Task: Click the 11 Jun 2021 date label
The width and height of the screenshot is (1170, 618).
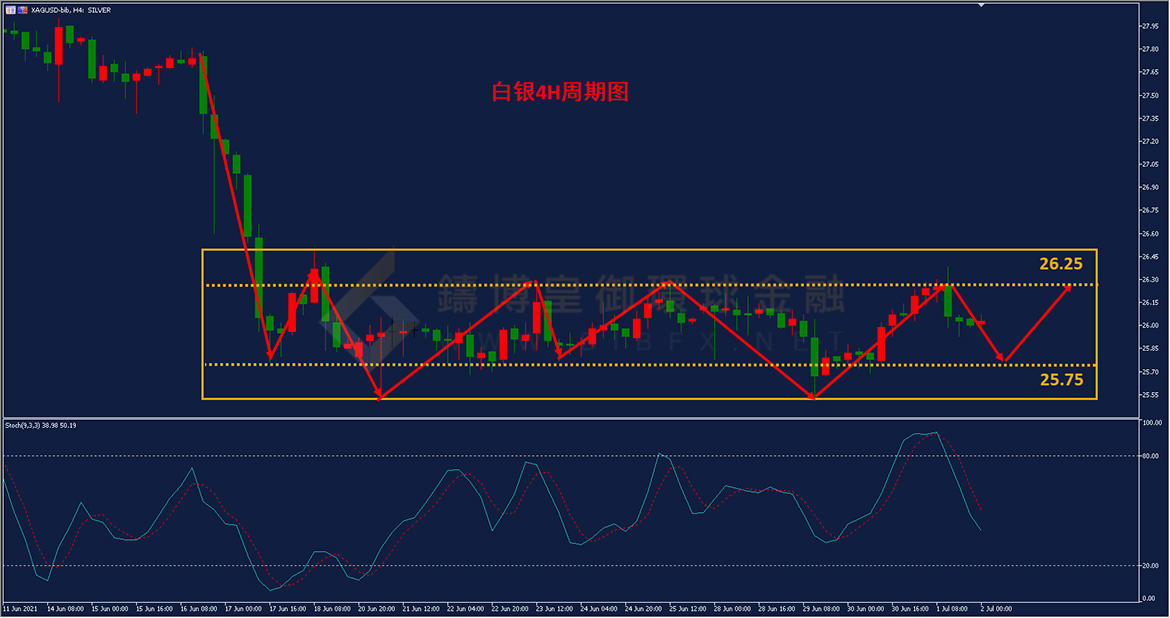Action: 21,608
